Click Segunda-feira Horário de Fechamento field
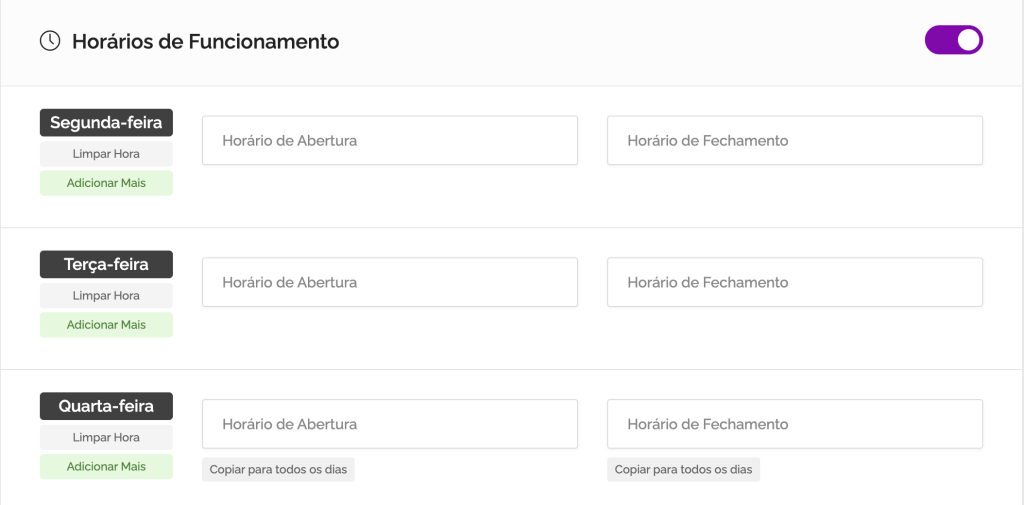Viewport: 1024px width, 505px height. [795, 141]
